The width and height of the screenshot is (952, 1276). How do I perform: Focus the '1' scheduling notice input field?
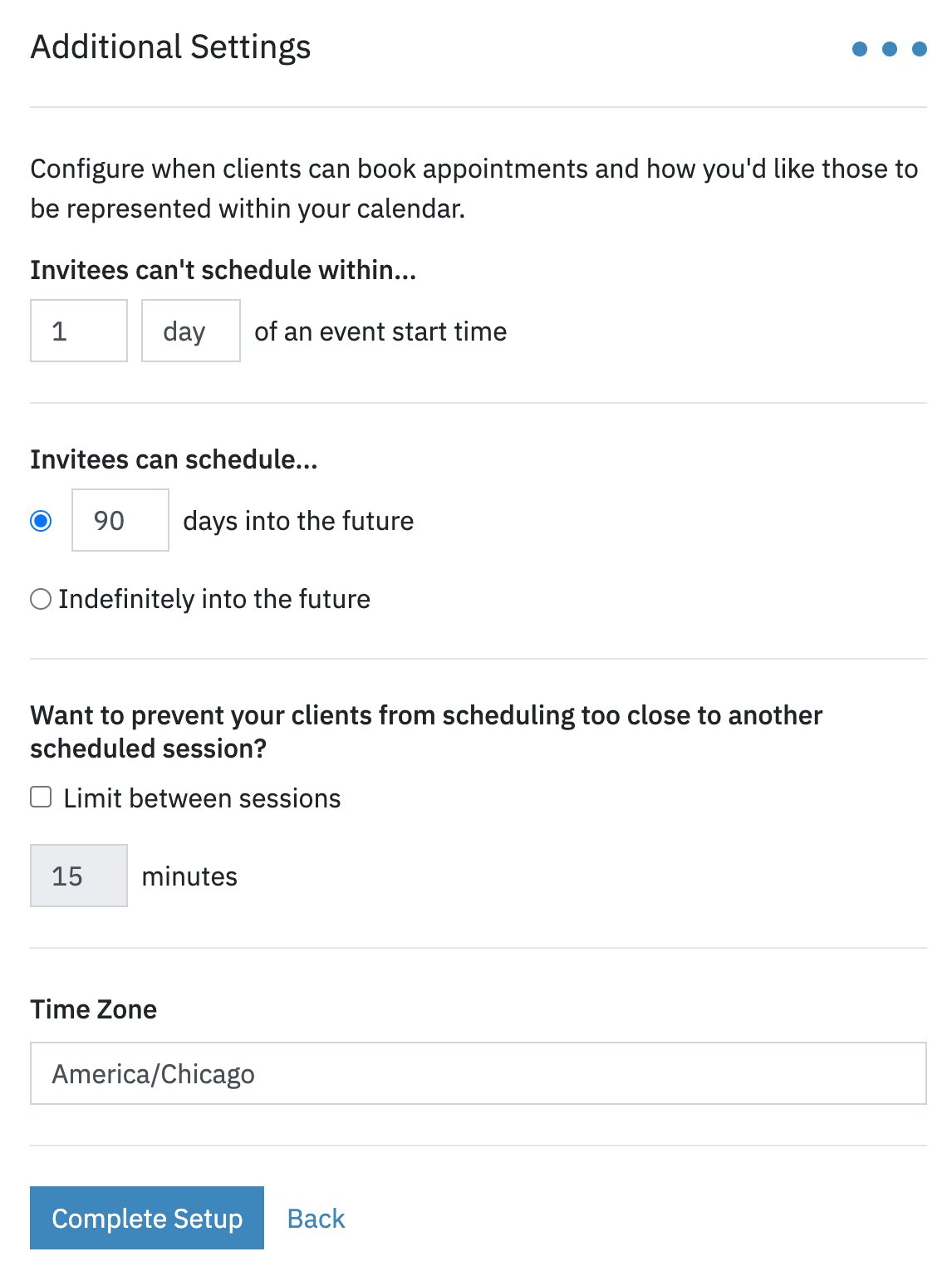coord(78,331)
